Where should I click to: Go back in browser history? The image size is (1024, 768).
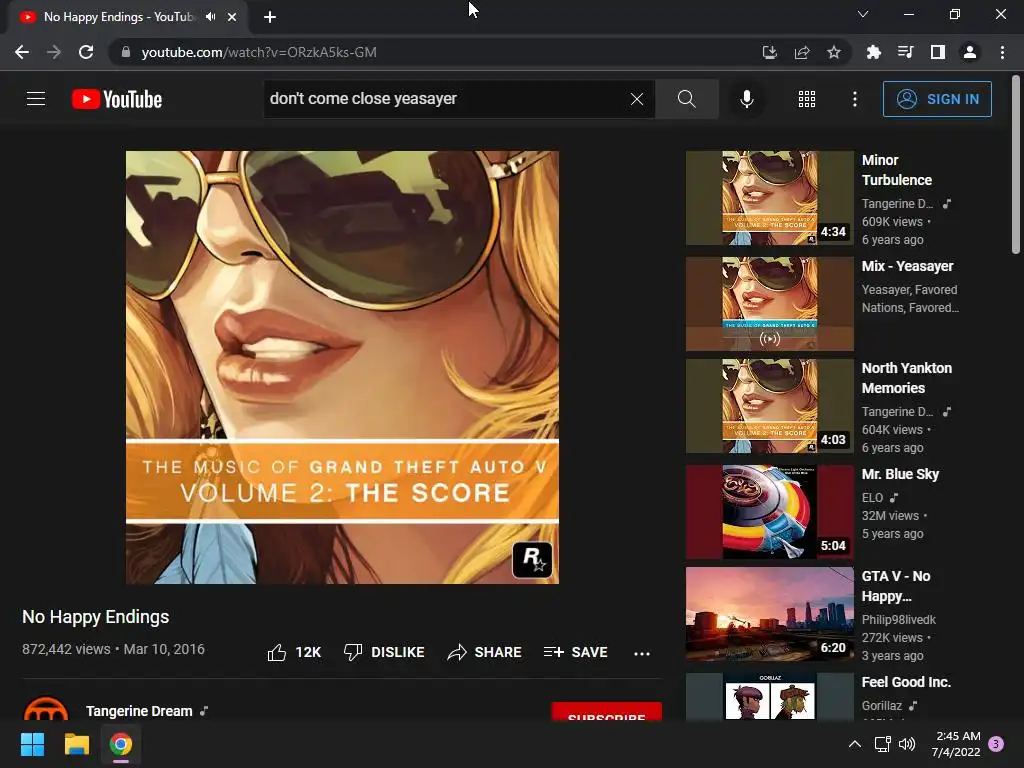[x=22, y=52]
